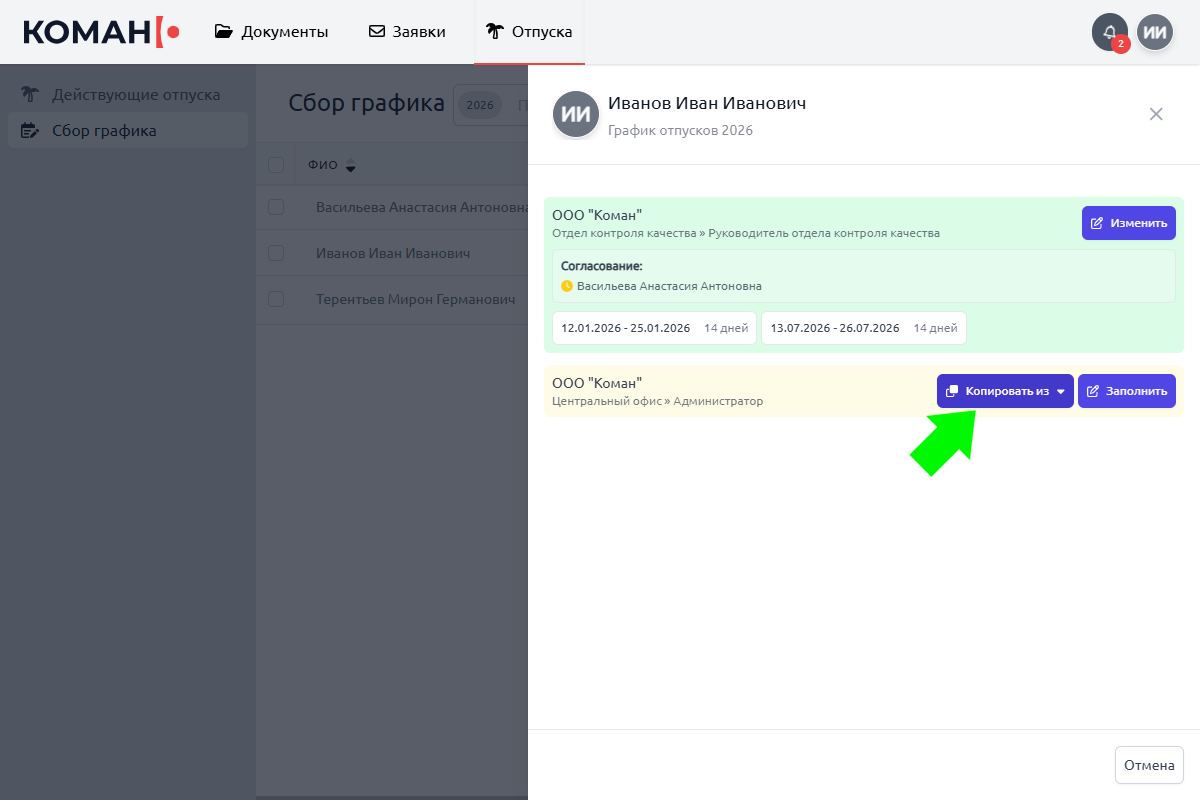Check the Терентьев Мирон Германович row checkbox
The image size is (1200, 800).
pos(276,299)
